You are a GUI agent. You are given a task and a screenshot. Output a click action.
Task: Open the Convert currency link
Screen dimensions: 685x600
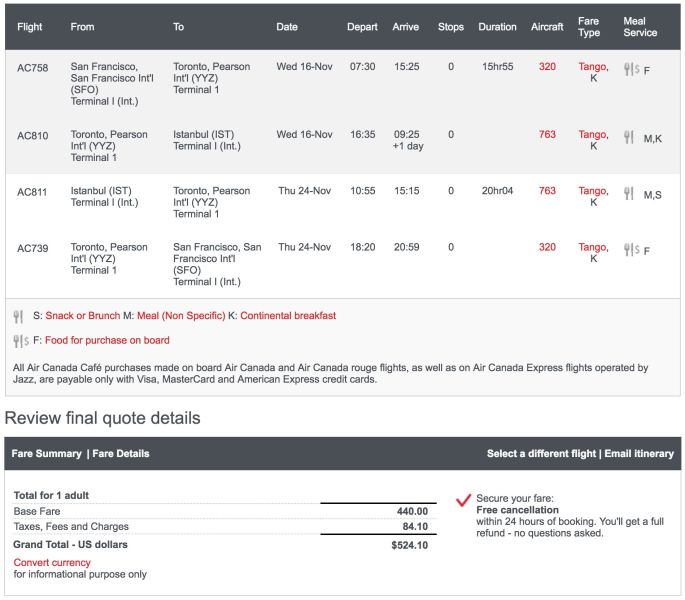tap(52, 562)
